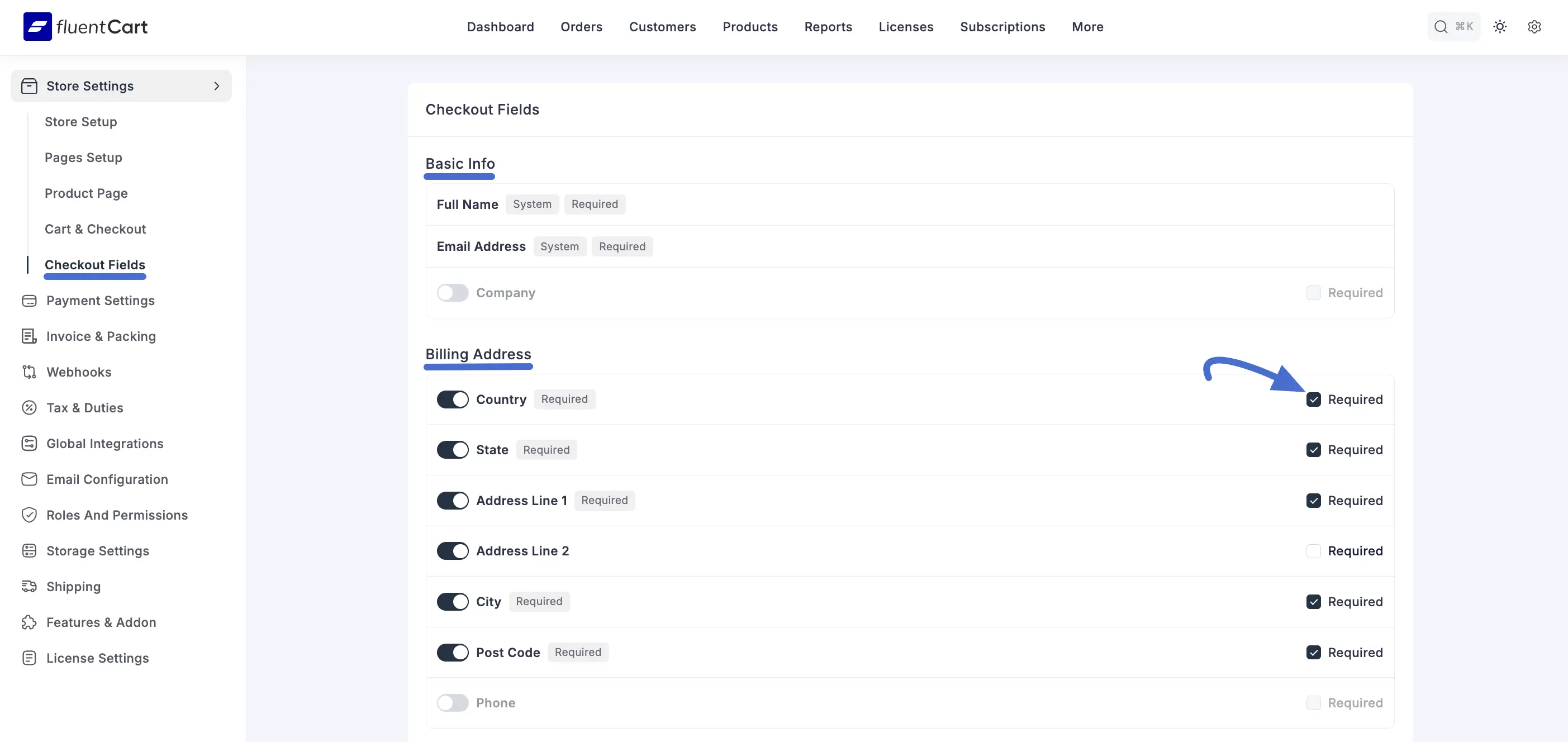Click the Email Configuration envelope icon
Image resolution: width=1568 pixels, height=742 pixels.
pyautogui.click(x=29, y=479)
